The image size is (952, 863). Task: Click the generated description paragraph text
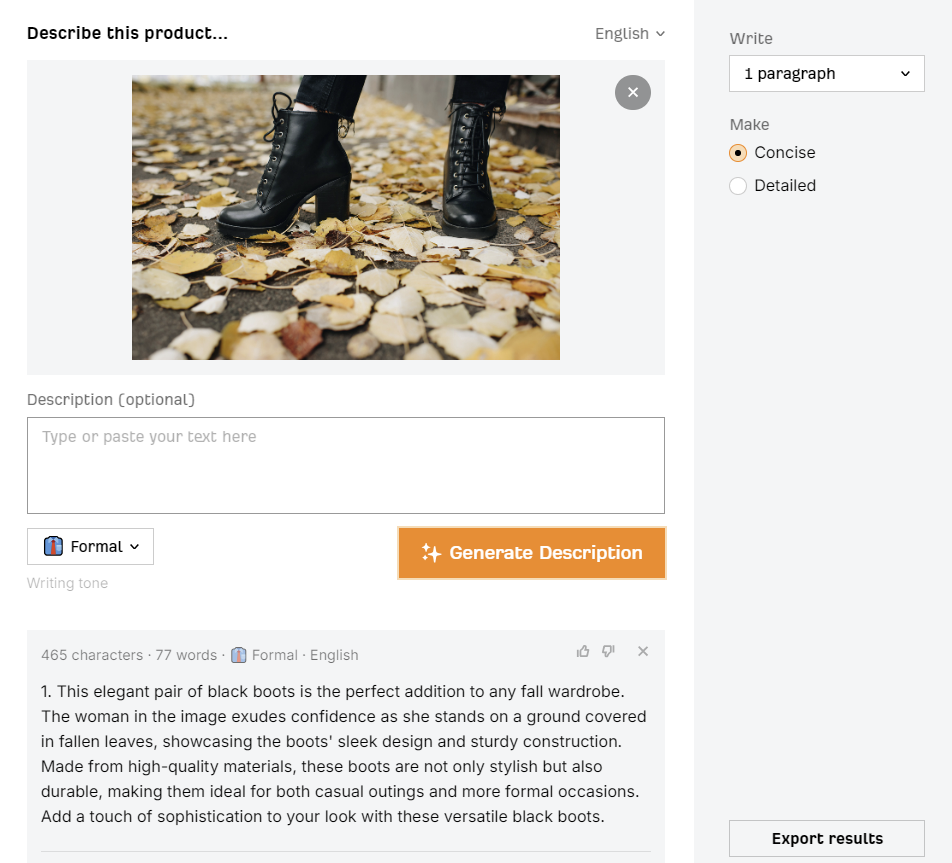[344, 754]
